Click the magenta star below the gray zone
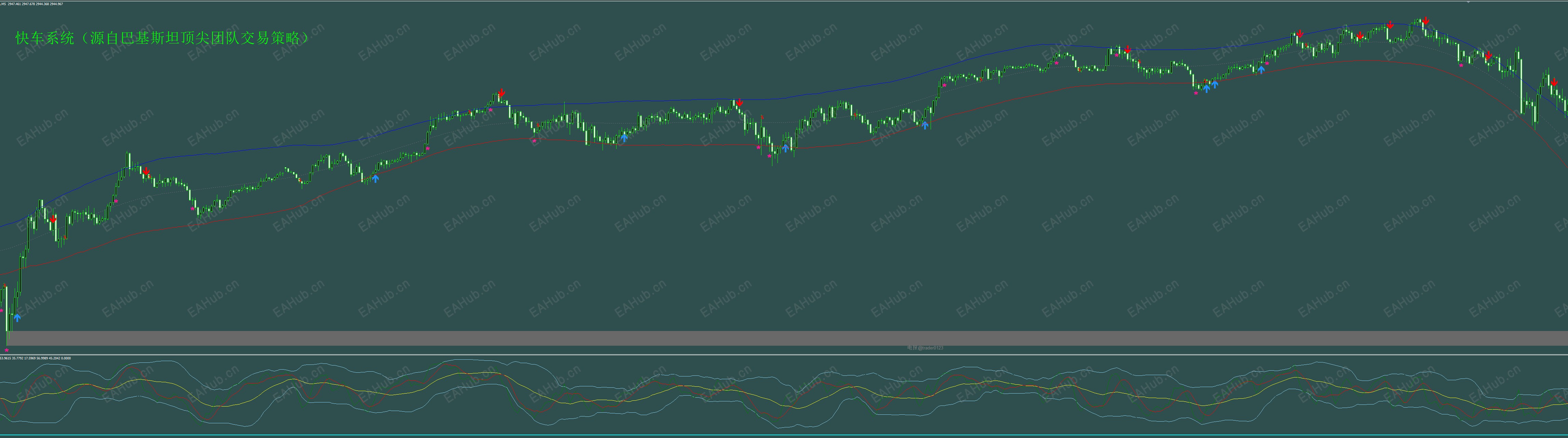 (7, 350)
